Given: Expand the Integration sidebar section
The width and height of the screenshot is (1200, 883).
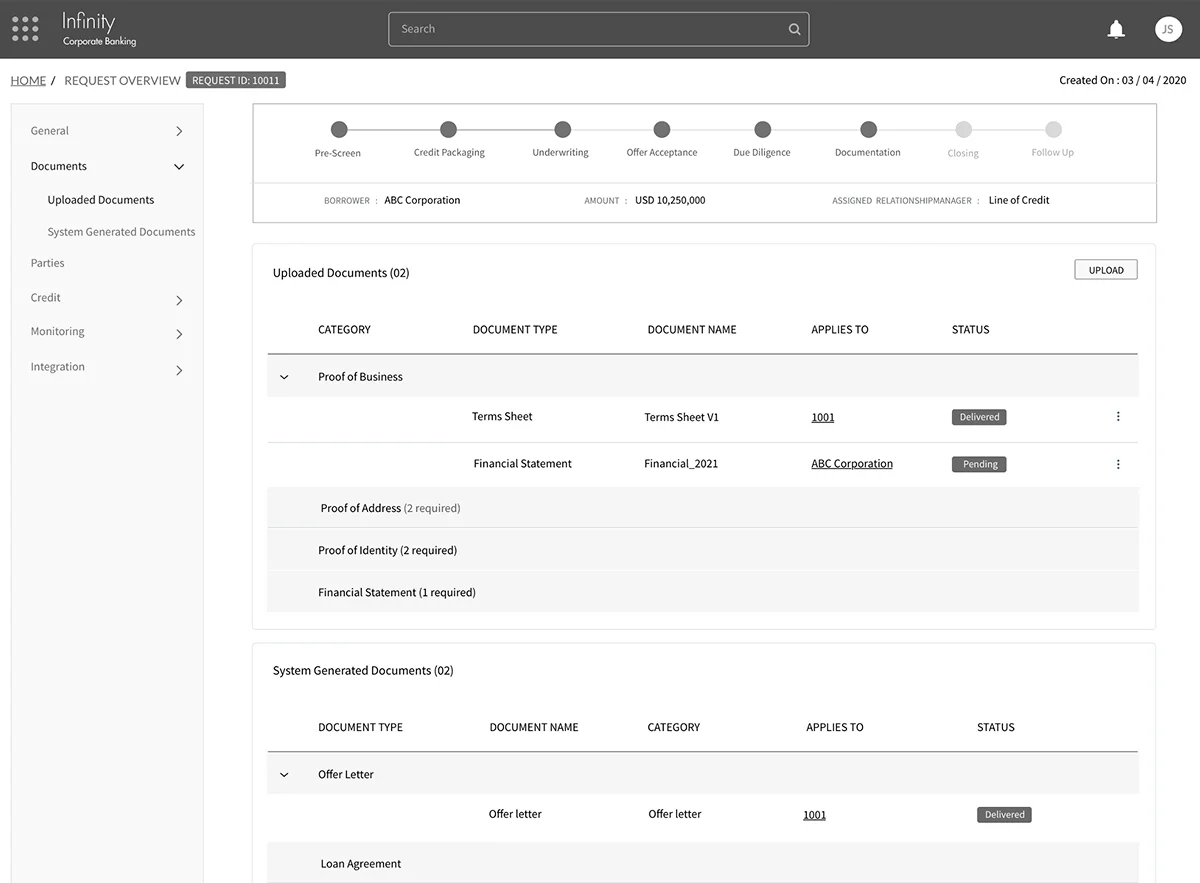Looking at the screenshot, I should click(179, 370).
